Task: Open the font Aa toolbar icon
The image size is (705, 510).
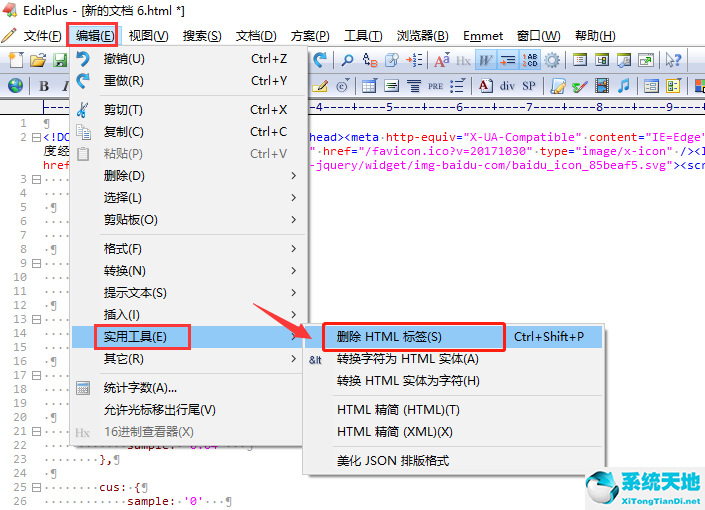Action: [442, 60]
